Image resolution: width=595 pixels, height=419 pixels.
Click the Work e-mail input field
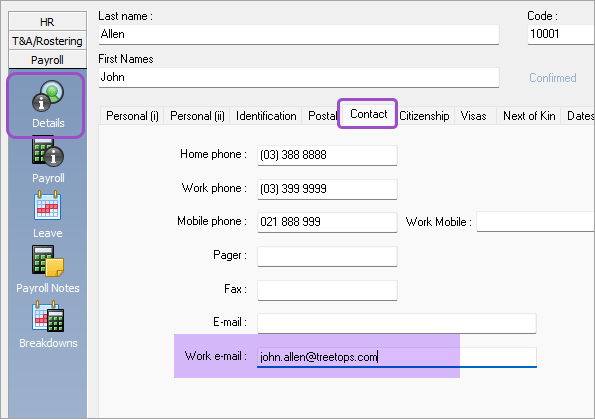397,357
